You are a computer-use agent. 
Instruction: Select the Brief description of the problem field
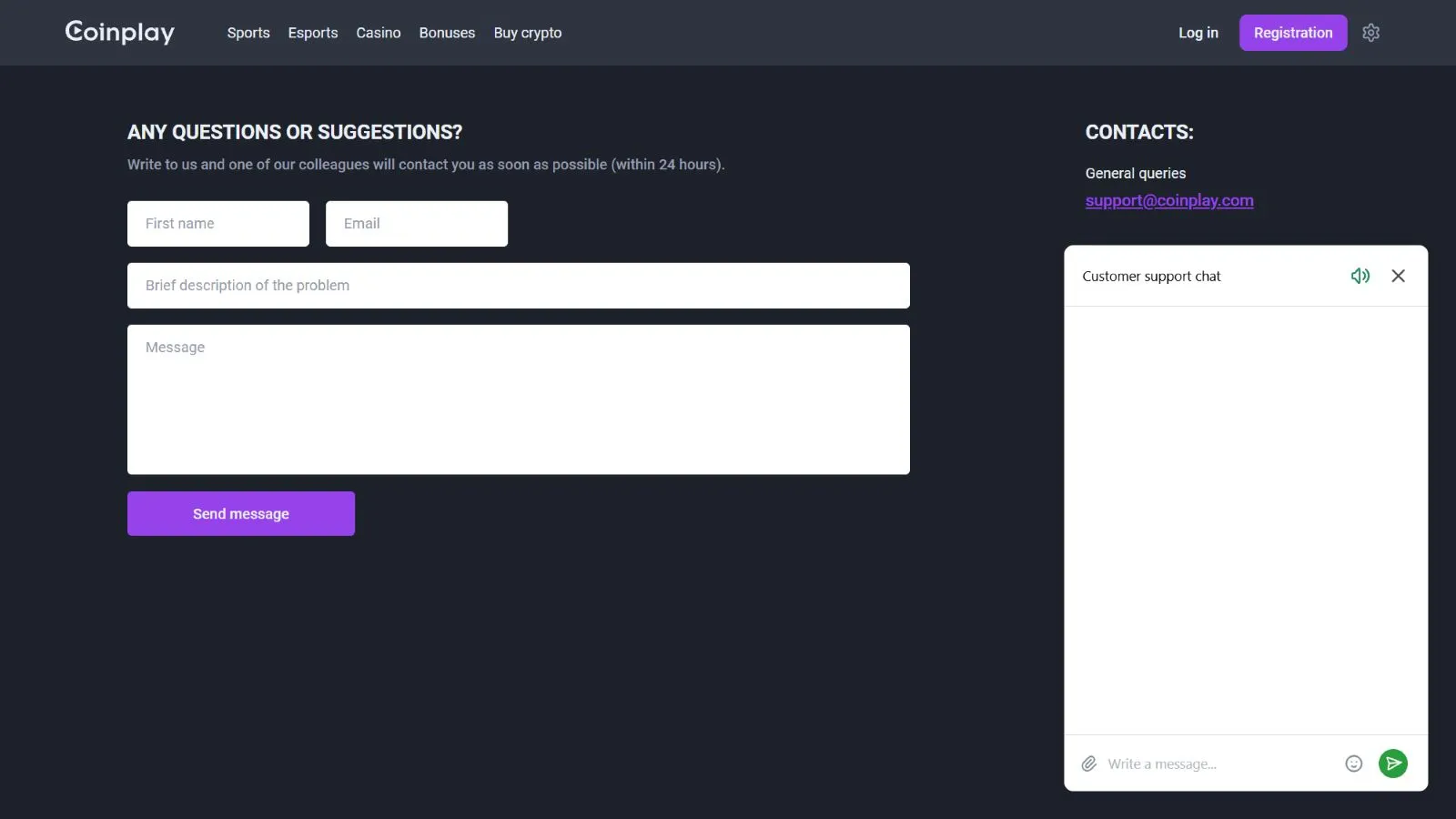519,286
